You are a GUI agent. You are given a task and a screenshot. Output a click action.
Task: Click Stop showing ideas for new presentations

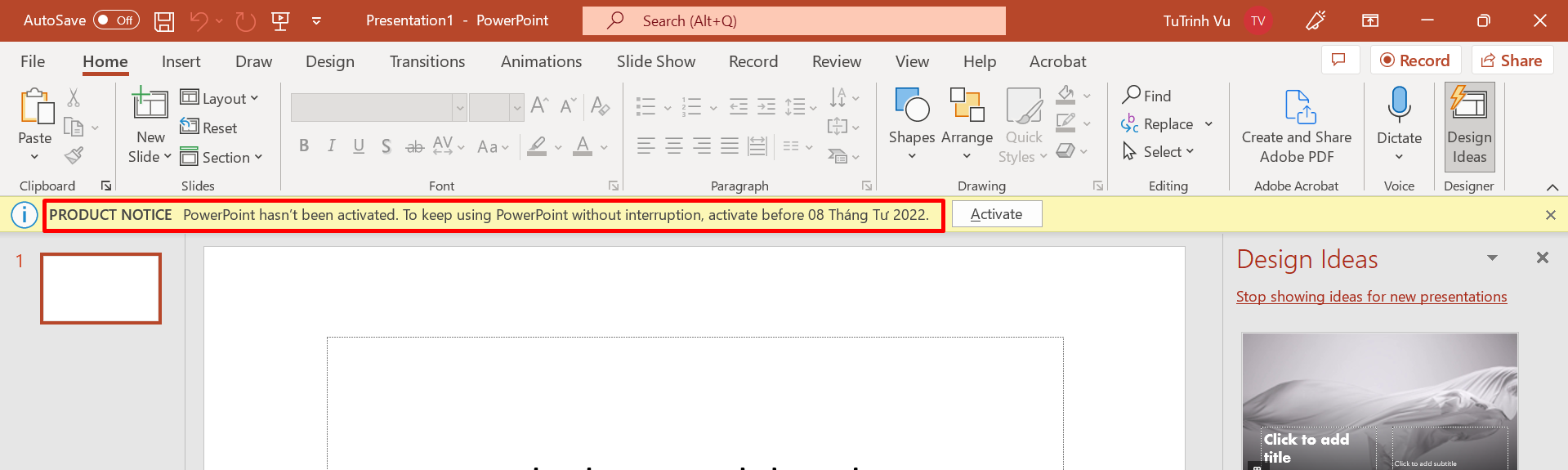1371,297
